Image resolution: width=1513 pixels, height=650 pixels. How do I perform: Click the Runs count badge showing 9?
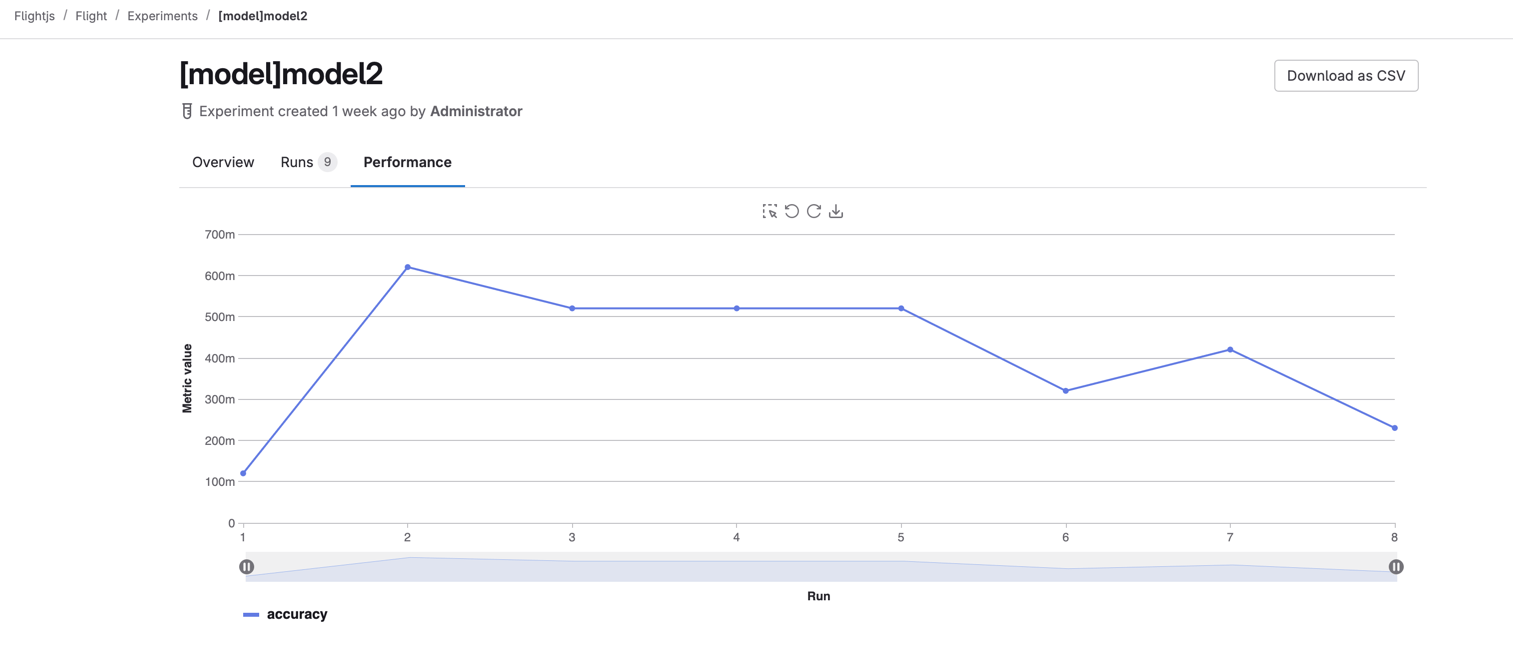tap(326, 161)
